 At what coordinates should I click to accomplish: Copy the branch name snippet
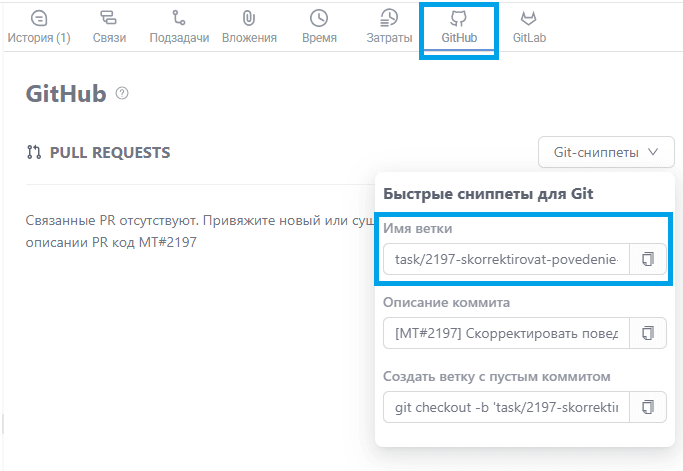pos(648,259)
